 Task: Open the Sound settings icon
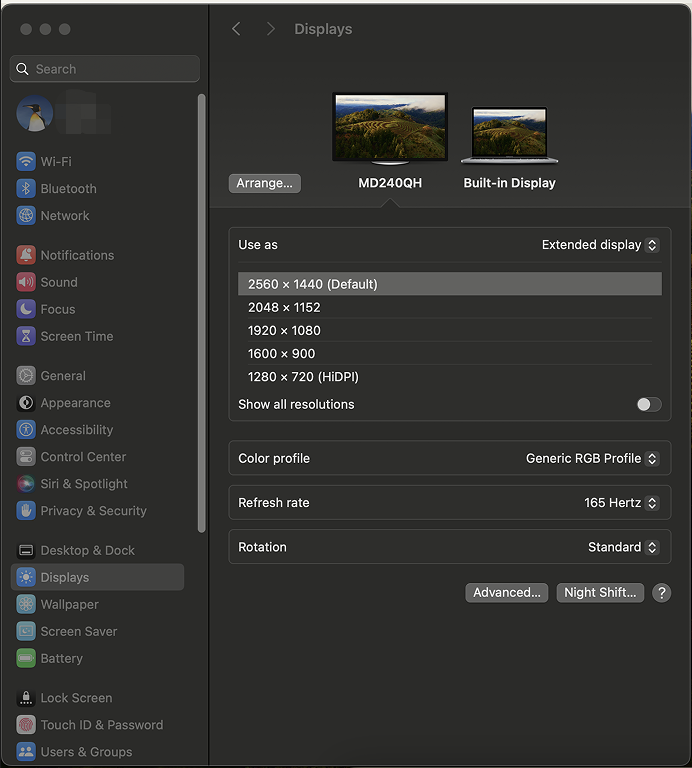click(x=26, y=282)
